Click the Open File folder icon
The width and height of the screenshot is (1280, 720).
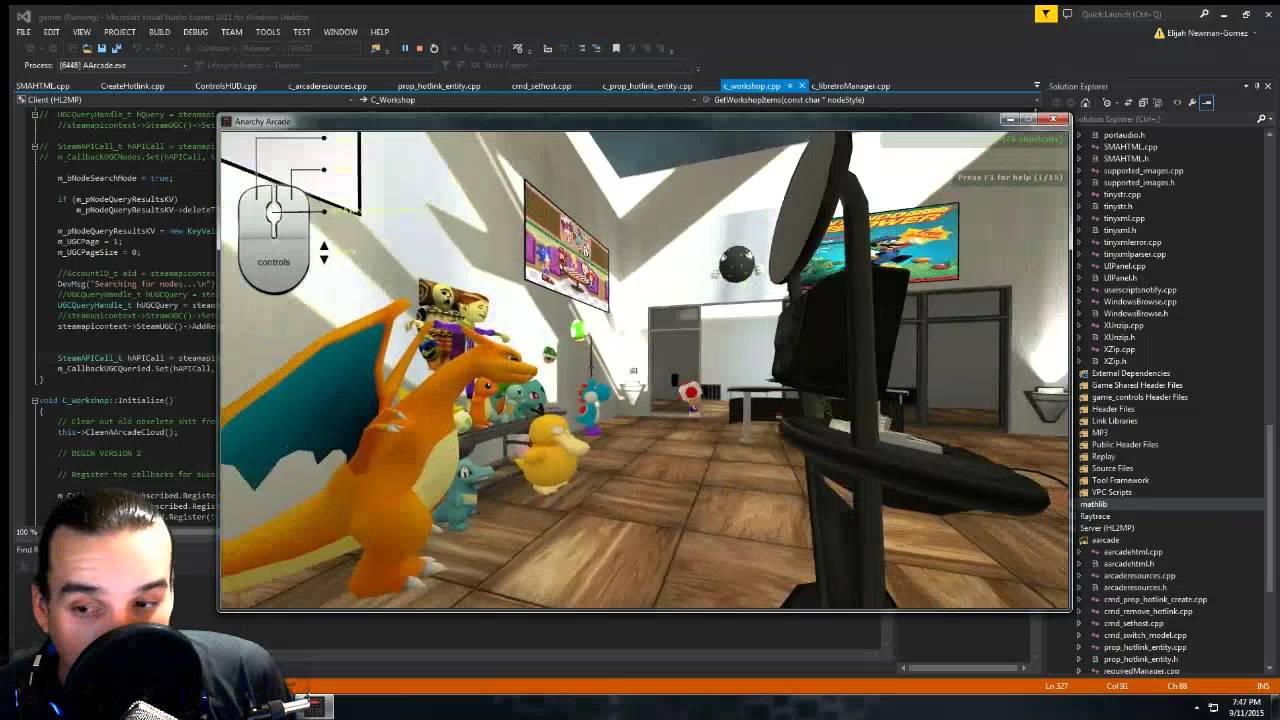[87, 48]
